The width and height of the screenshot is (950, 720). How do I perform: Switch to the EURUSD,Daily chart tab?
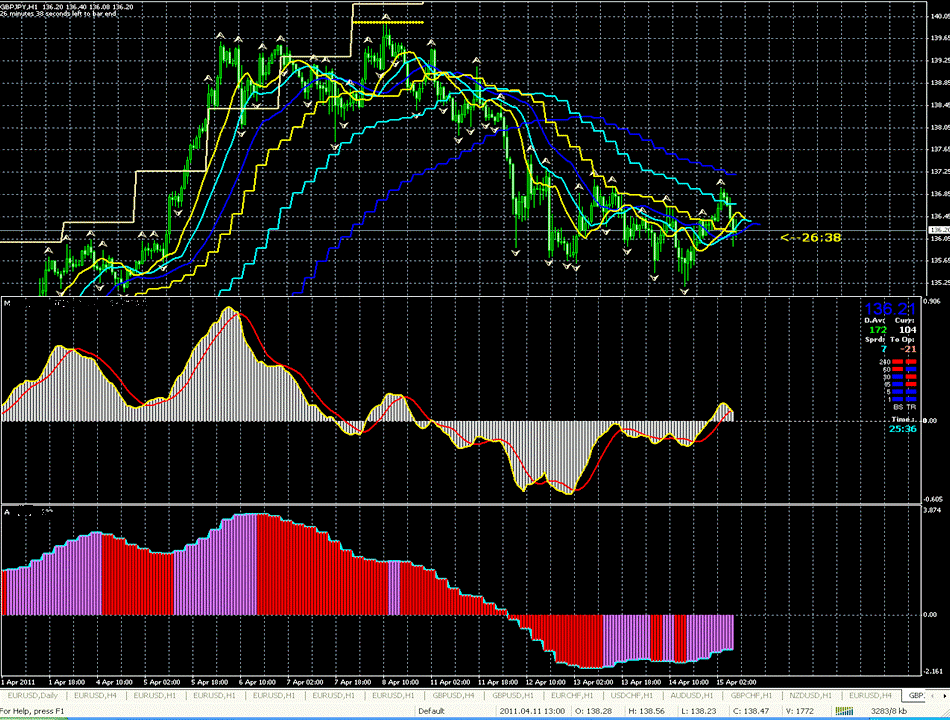click(33, 695)
